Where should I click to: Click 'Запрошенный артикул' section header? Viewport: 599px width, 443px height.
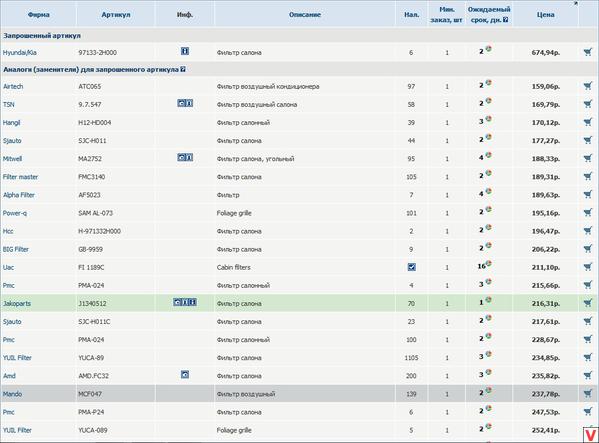click(x=42, y=36)
